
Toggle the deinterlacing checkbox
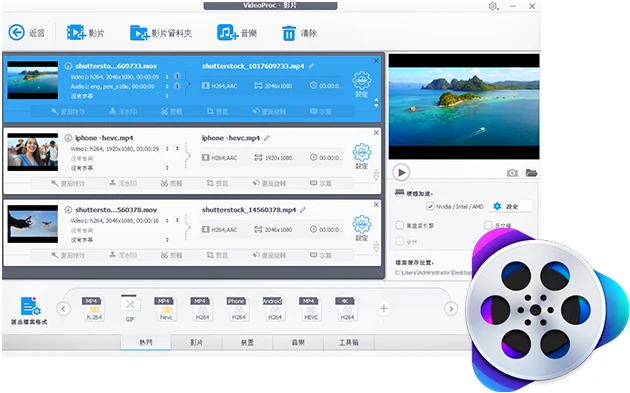[488, 225]
